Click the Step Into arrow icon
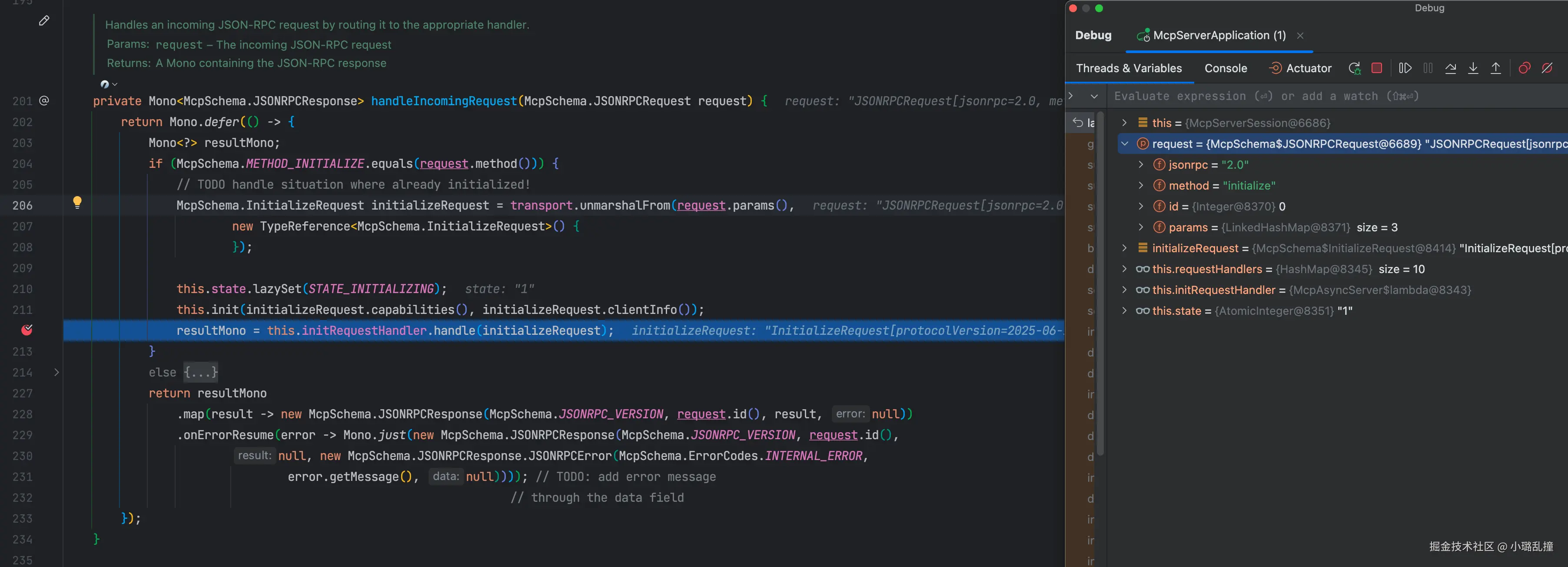The image size is (1568, 567). [1473, 68]
